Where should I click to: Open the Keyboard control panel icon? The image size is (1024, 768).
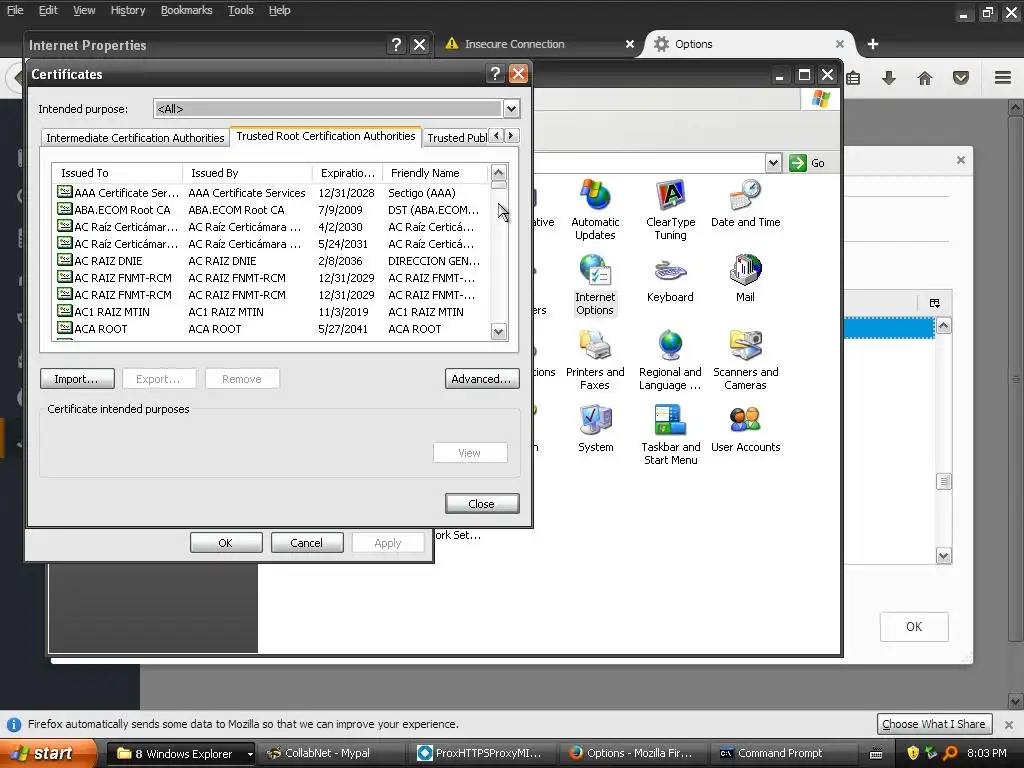tap(670, 278)
